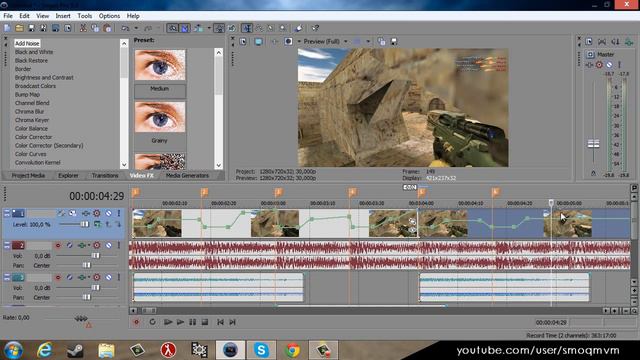The image size is (640, 360).
Task: Open the Edit menu
Action: tap(24, 16)
